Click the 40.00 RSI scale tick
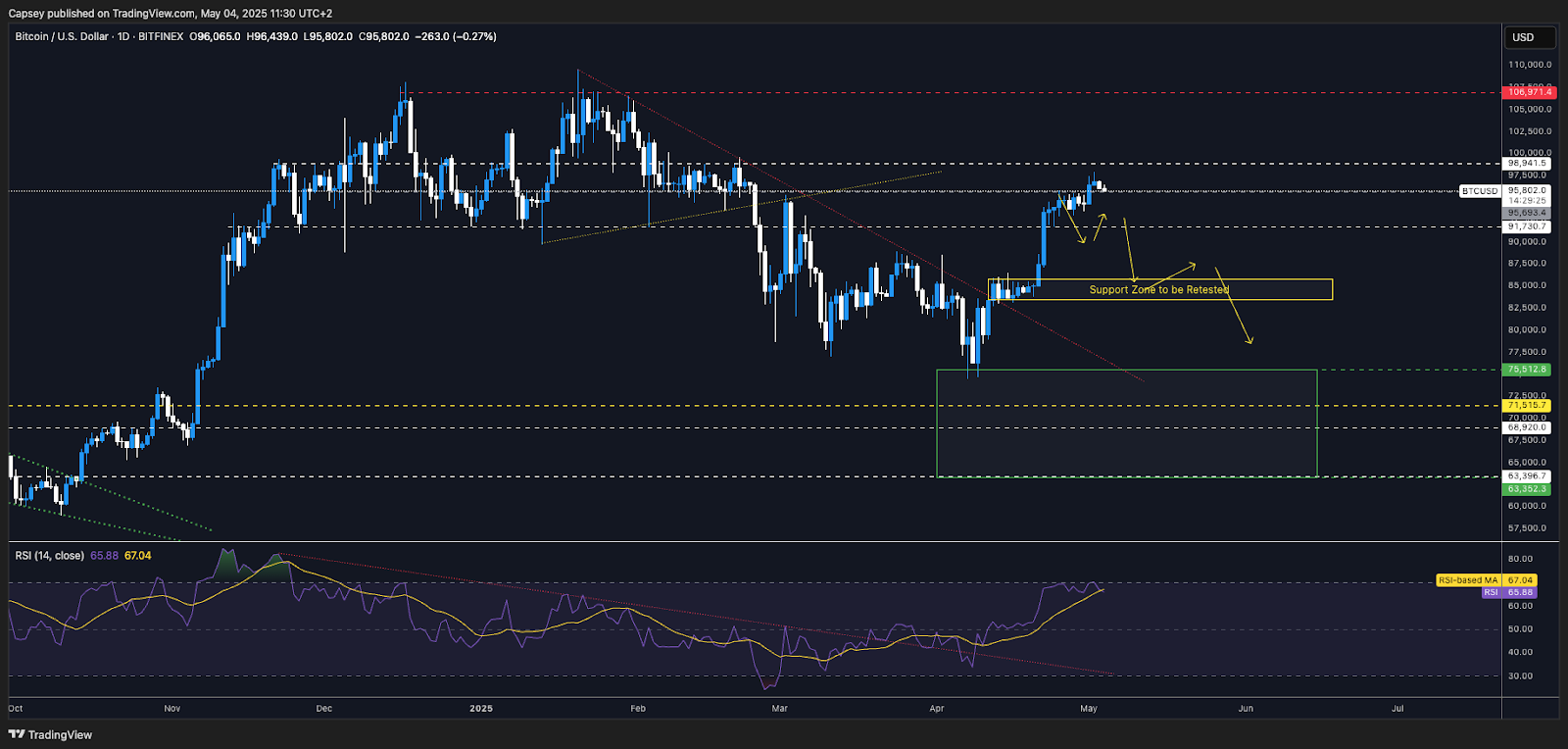 pyautogui.click(x=1521, y=652)
